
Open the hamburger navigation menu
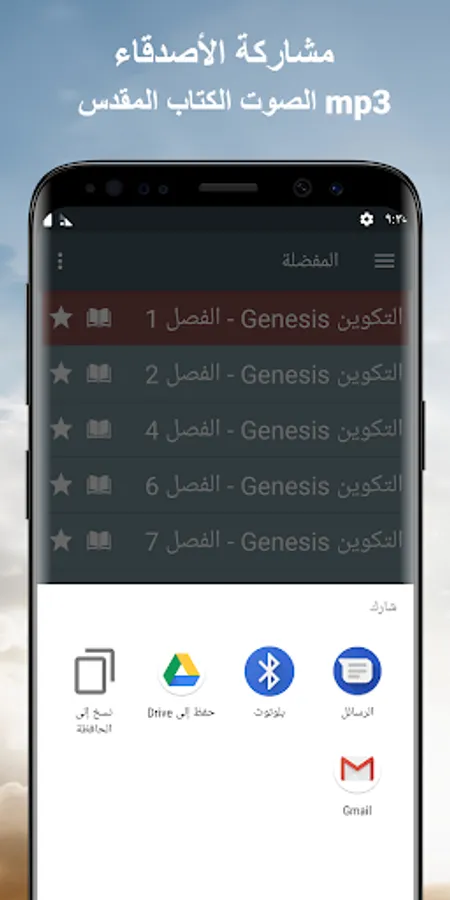point(384,261)
